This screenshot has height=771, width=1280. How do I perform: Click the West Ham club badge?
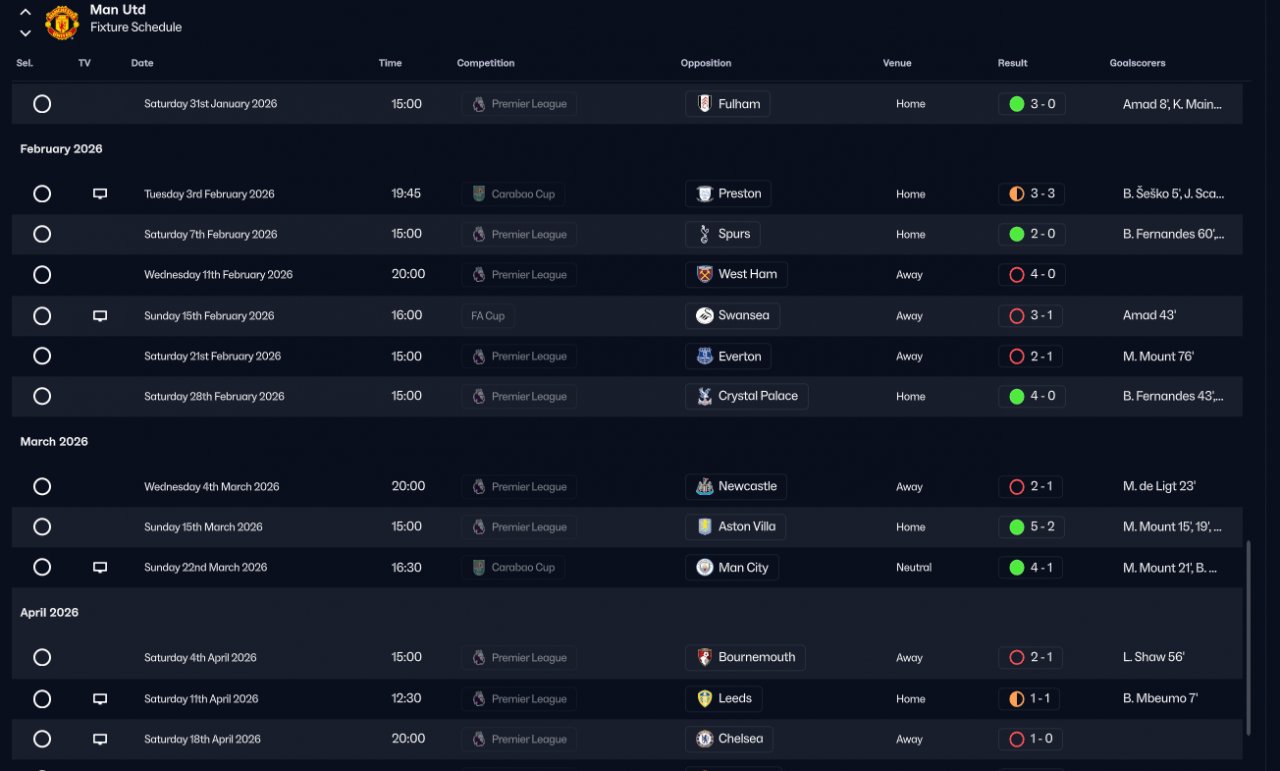point(704,274)
